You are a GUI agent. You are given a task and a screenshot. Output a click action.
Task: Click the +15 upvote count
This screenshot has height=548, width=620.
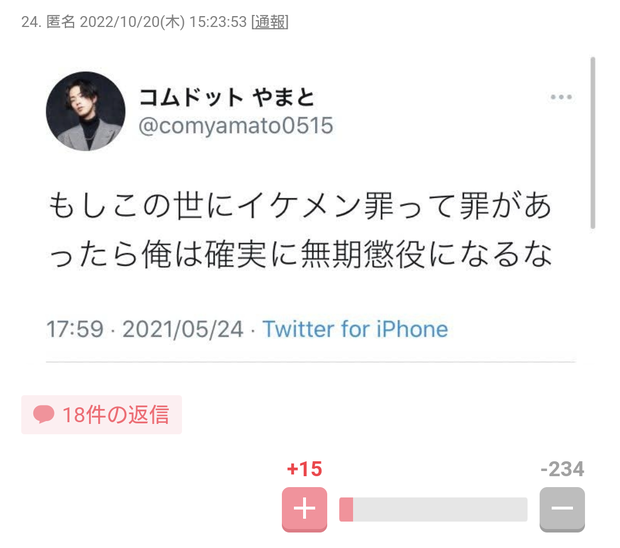pos(304,469)
